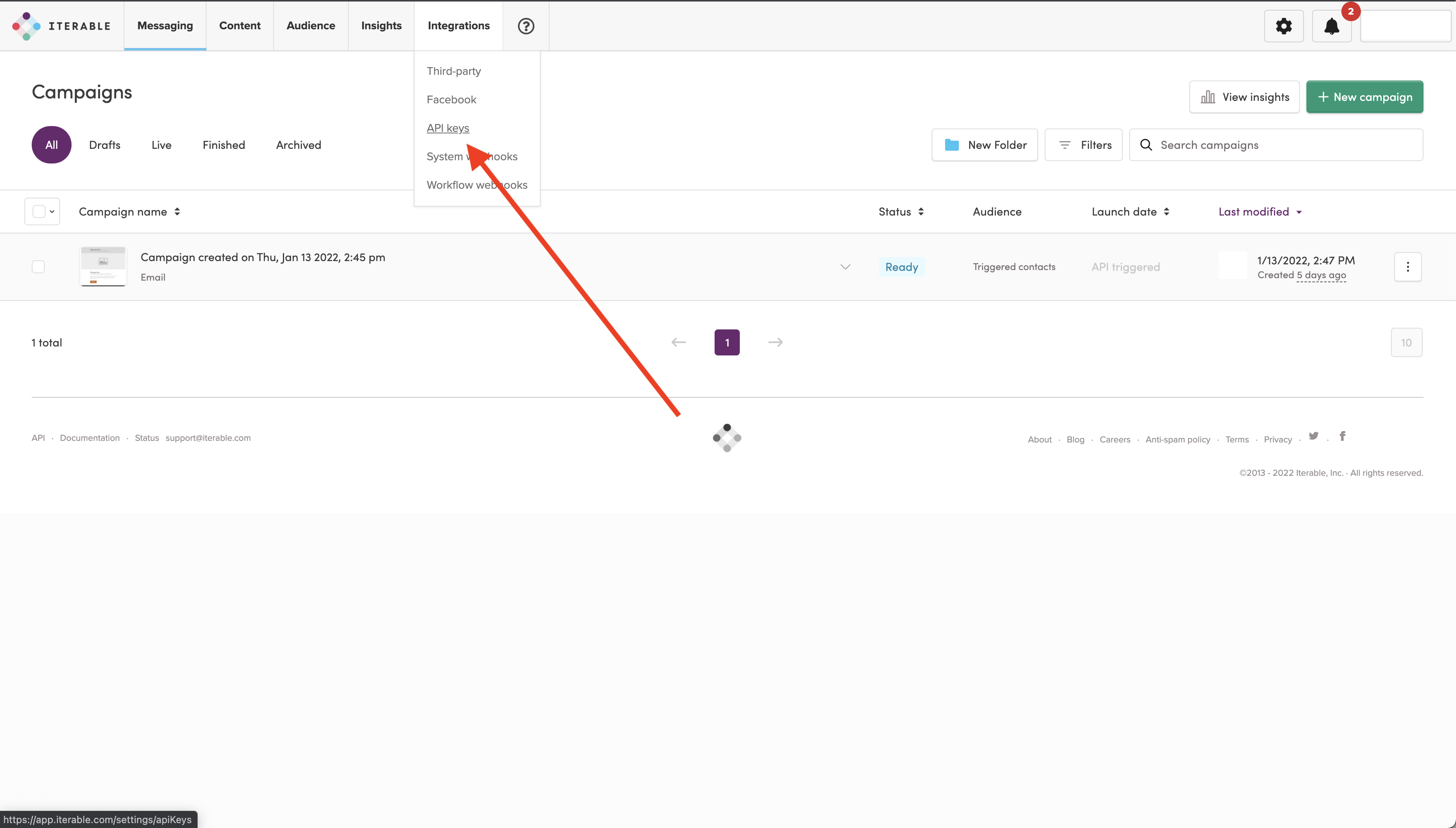Go to the next page arrow
This screenshot has height=828, width=1456.
(775, 342)
